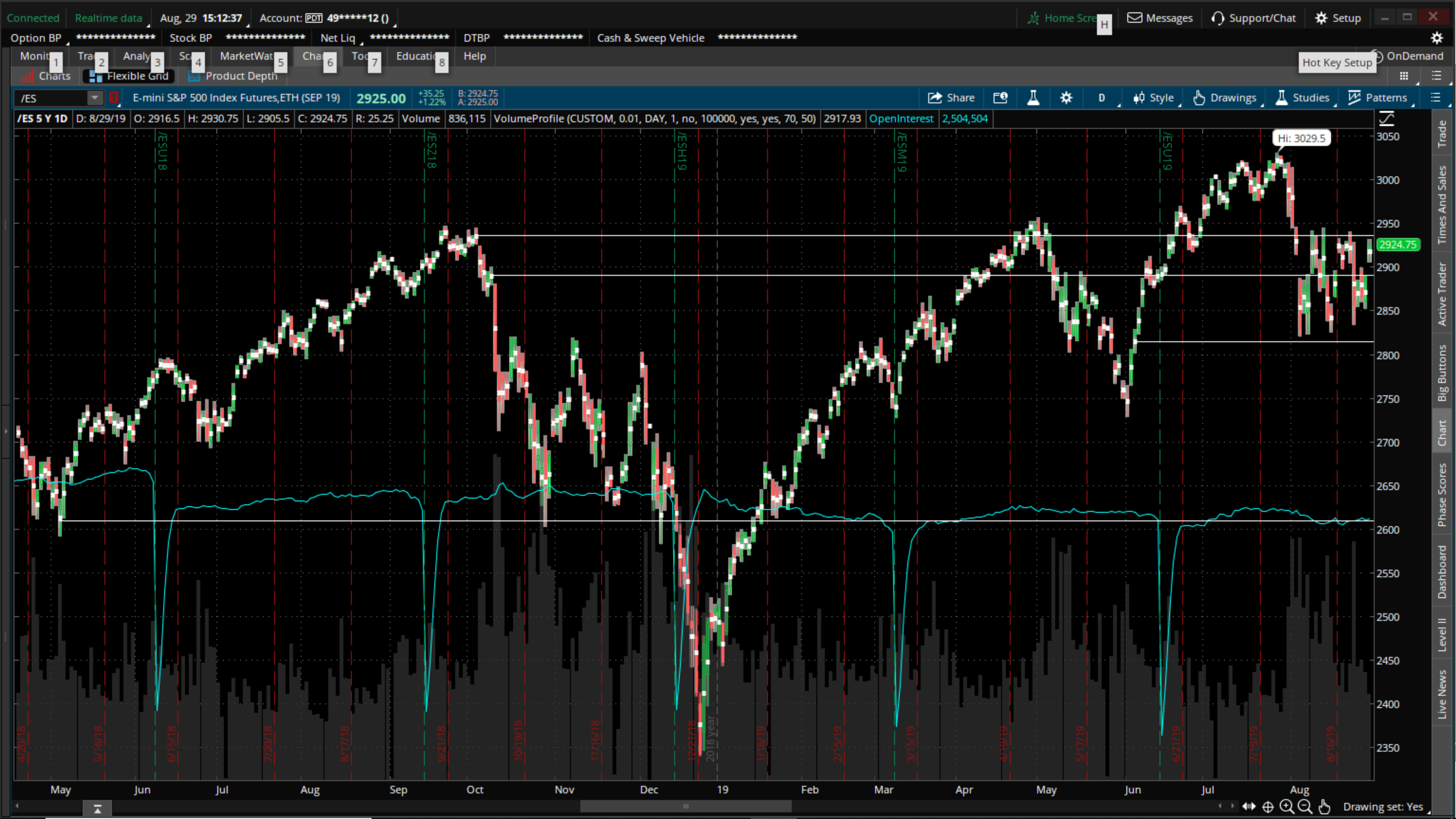Switch to Monitor main tab

coord(35,56)
